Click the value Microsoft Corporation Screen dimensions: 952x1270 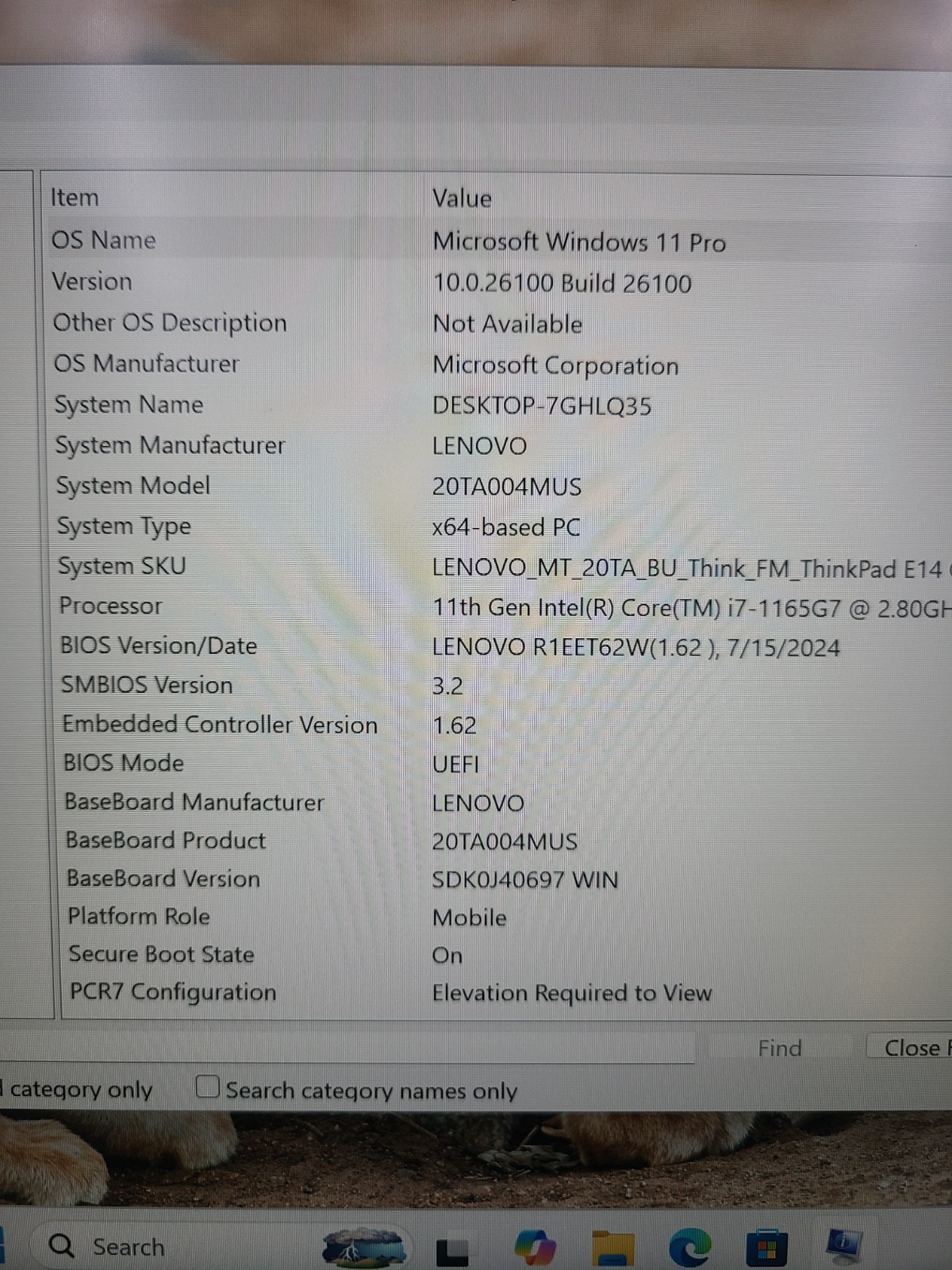[x=555, y=365]
